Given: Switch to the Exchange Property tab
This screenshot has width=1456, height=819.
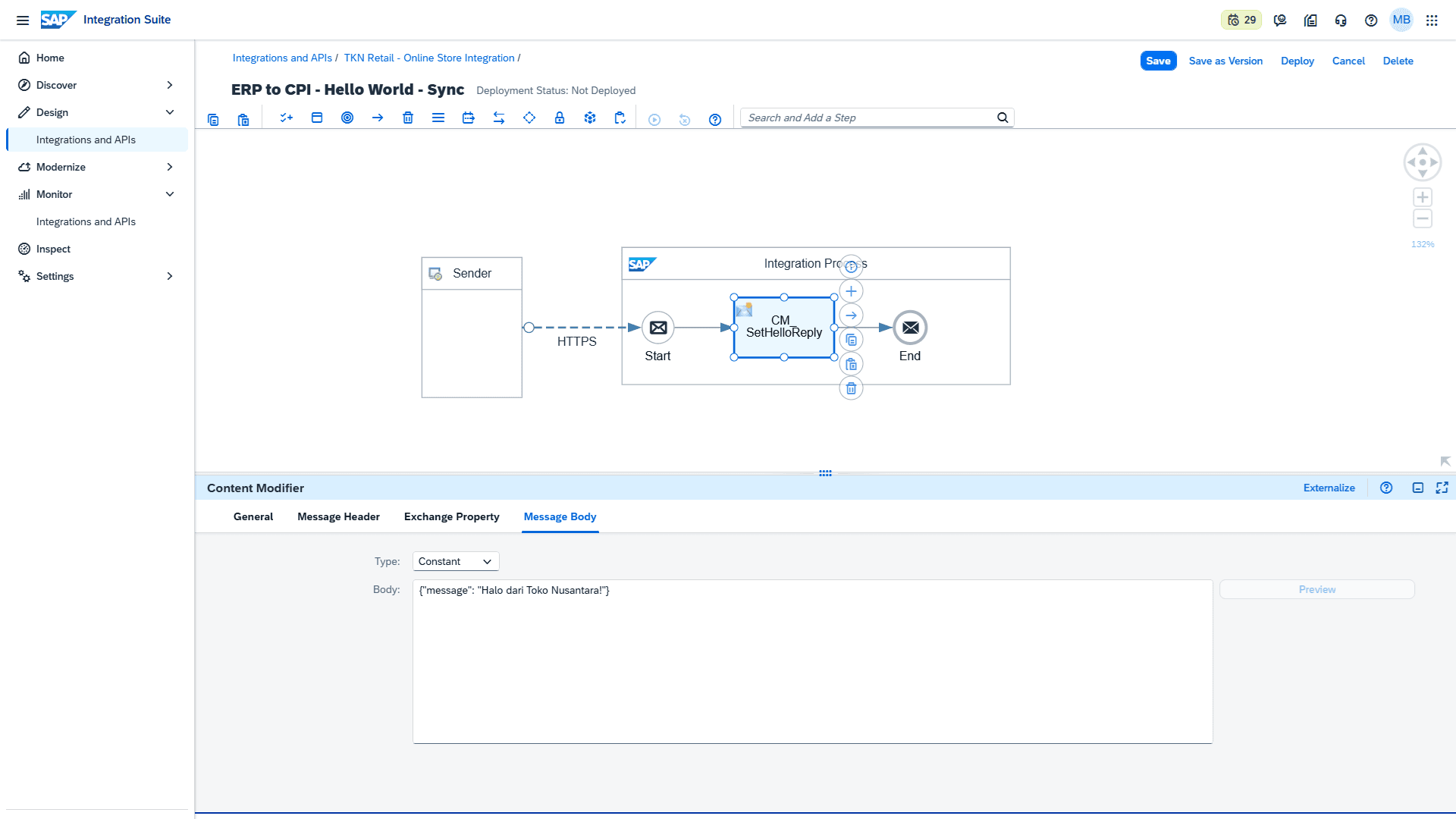Looking at the screenshot, I should click(x=452, y=516).
